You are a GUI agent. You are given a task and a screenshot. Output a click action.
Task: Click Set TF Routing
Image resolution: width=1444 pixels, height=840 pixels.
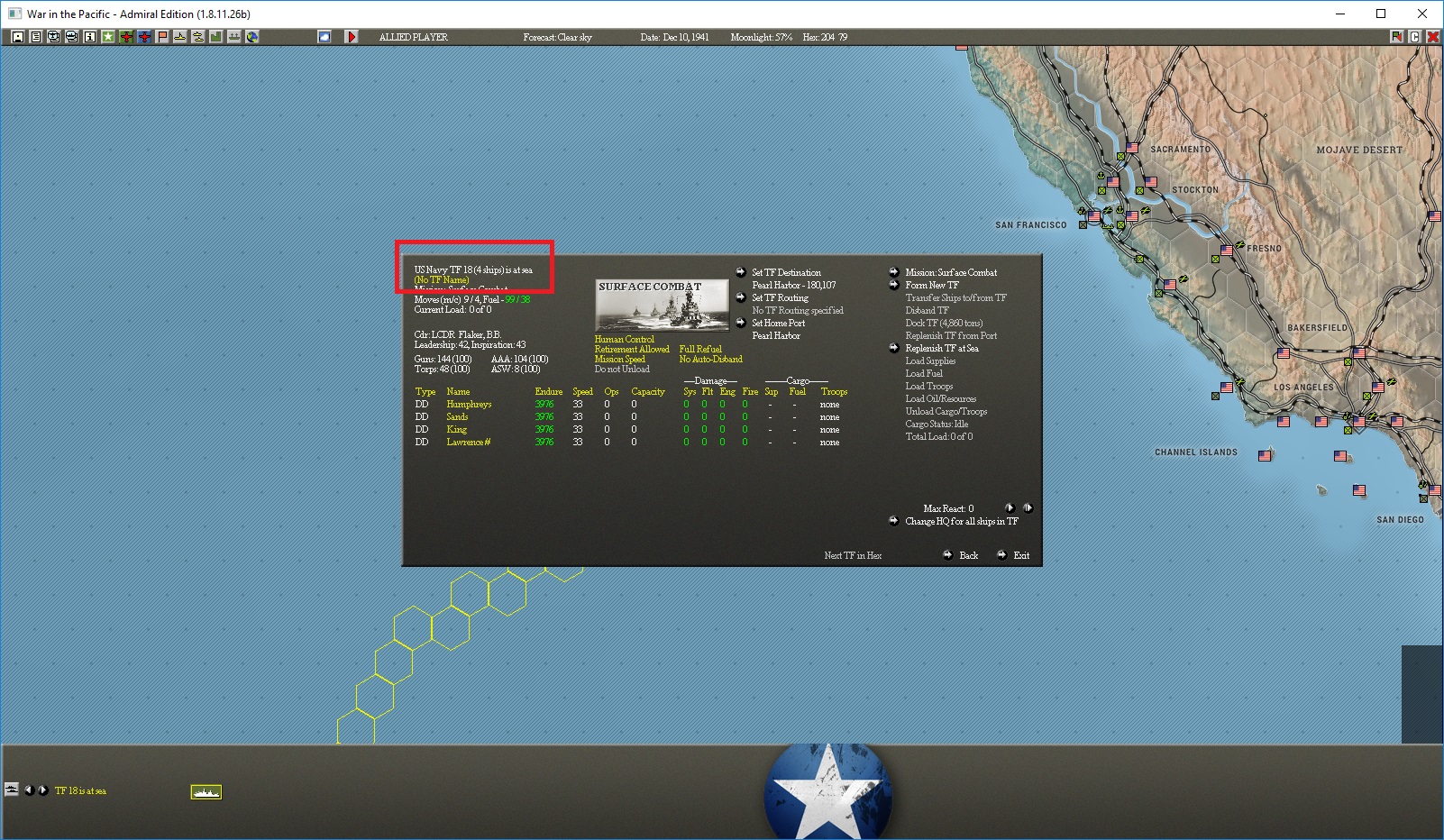781,297
